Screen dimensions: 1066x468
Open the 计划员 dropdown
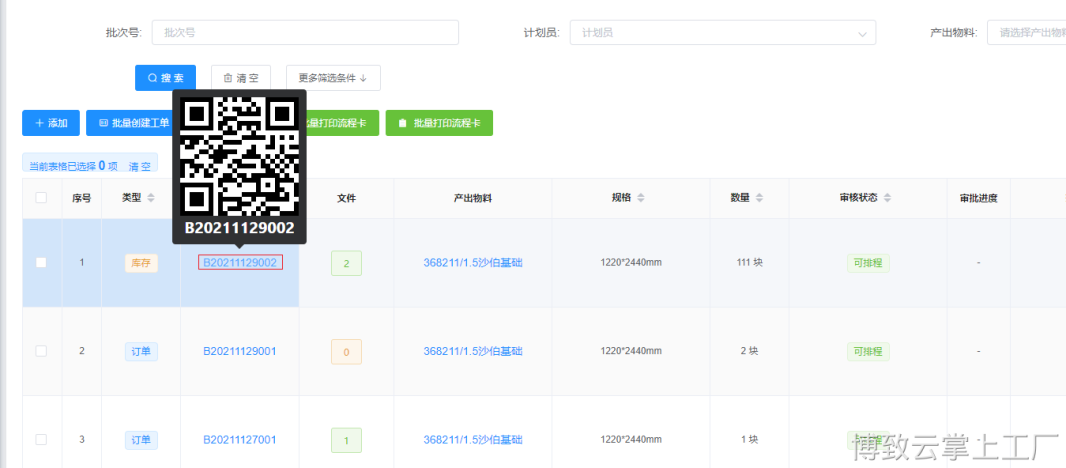point(723,33)
